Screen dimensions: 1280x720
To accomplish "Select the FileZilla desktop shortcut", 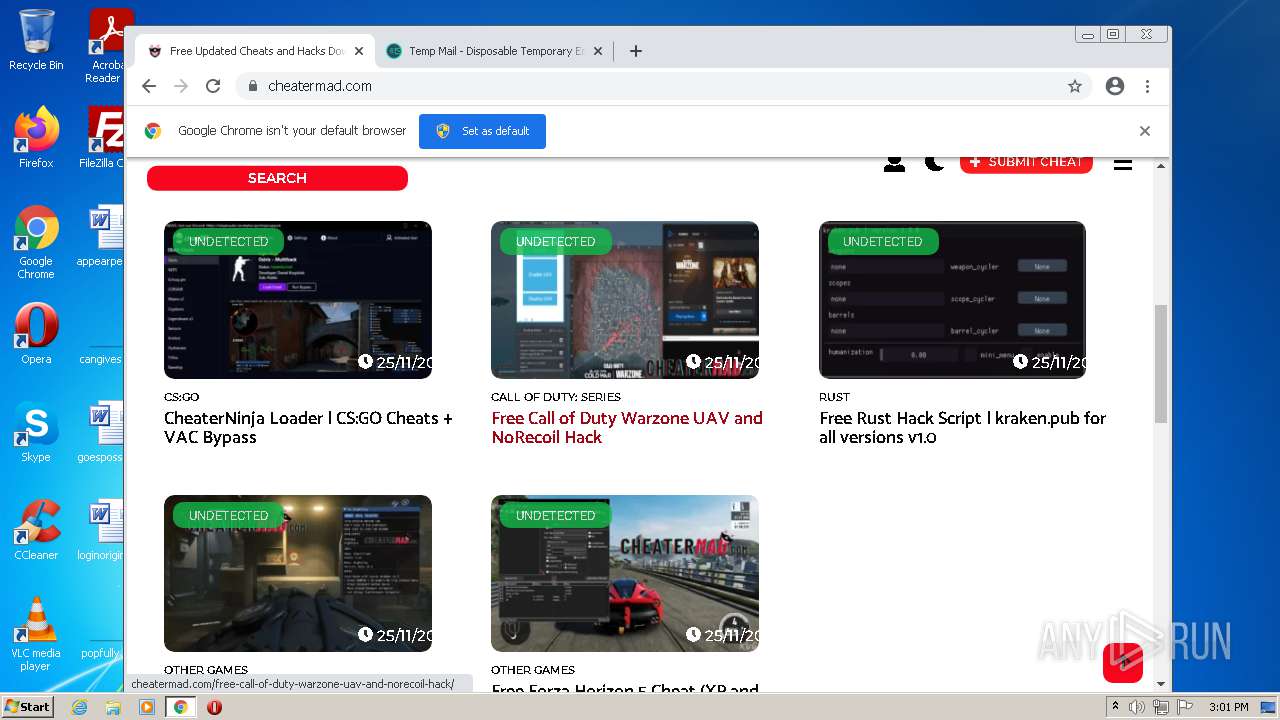I will point(102,138).
